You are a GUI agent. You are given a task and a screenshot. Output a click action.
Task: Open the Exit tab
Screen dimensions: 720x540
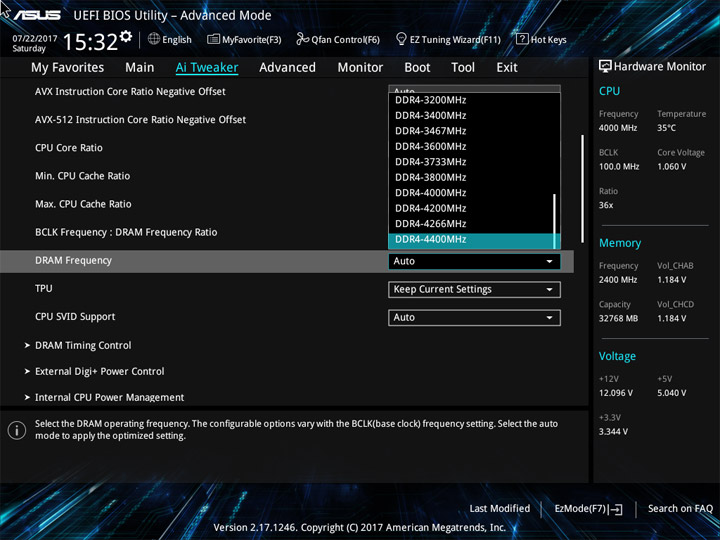tap(507, 68)
